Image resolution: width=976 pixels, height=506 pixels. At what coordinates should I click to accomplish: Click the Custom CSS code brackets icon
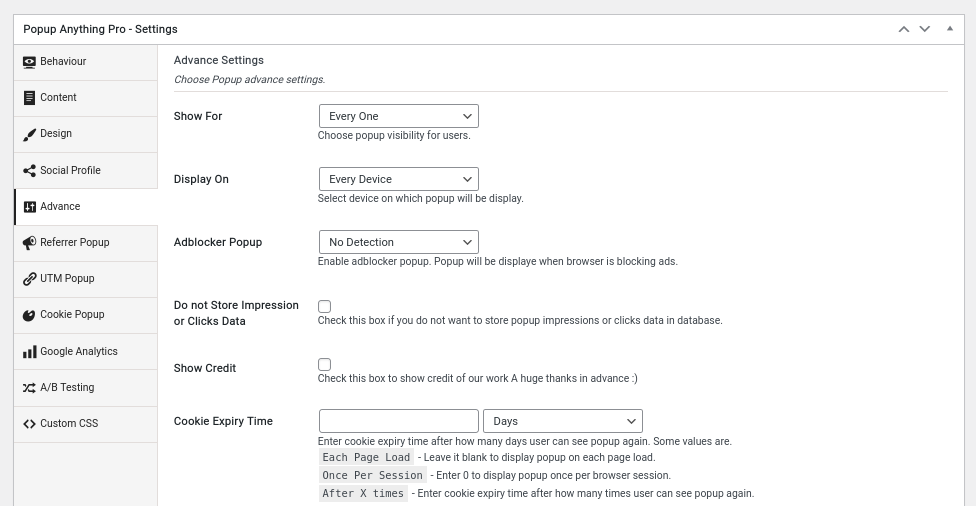29,424
